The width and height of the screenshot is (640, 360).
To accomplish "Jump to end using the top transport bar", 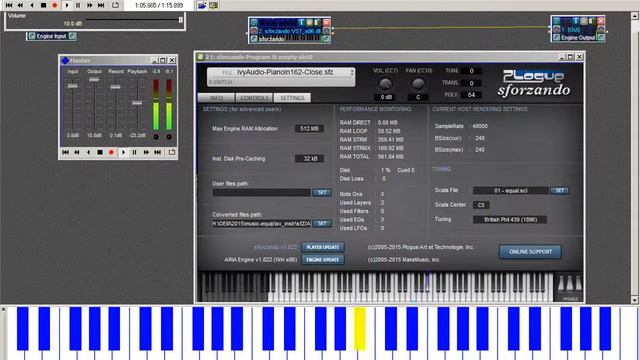I will pyautogui.click(x=101, y=5).
